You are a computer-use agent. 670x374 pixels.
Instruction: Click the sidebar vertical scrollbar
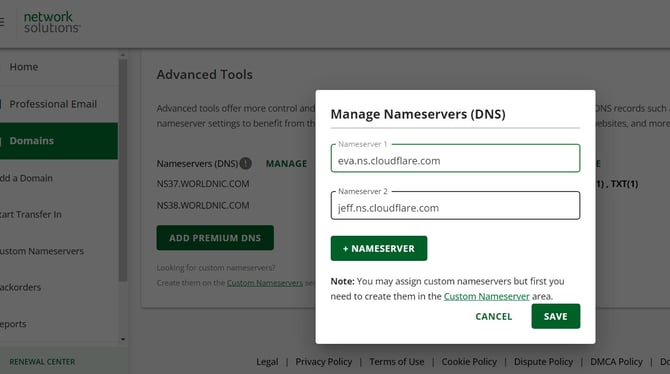click(123, 171)
